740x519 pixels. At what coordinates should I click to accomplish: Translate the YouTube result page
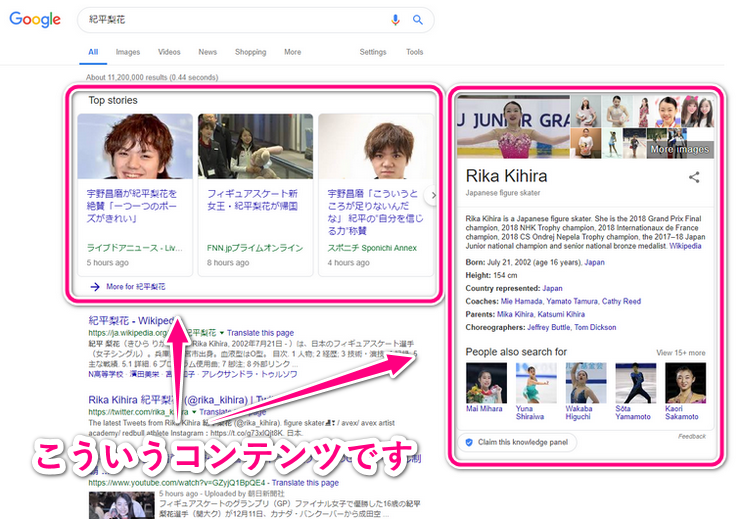click(305, 483)
